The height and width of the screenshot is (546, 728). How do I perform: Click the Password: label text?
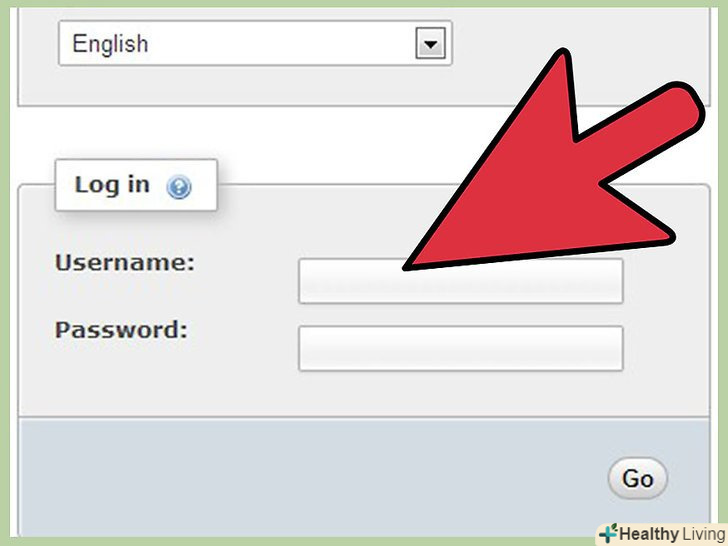(x=121, y=330)
